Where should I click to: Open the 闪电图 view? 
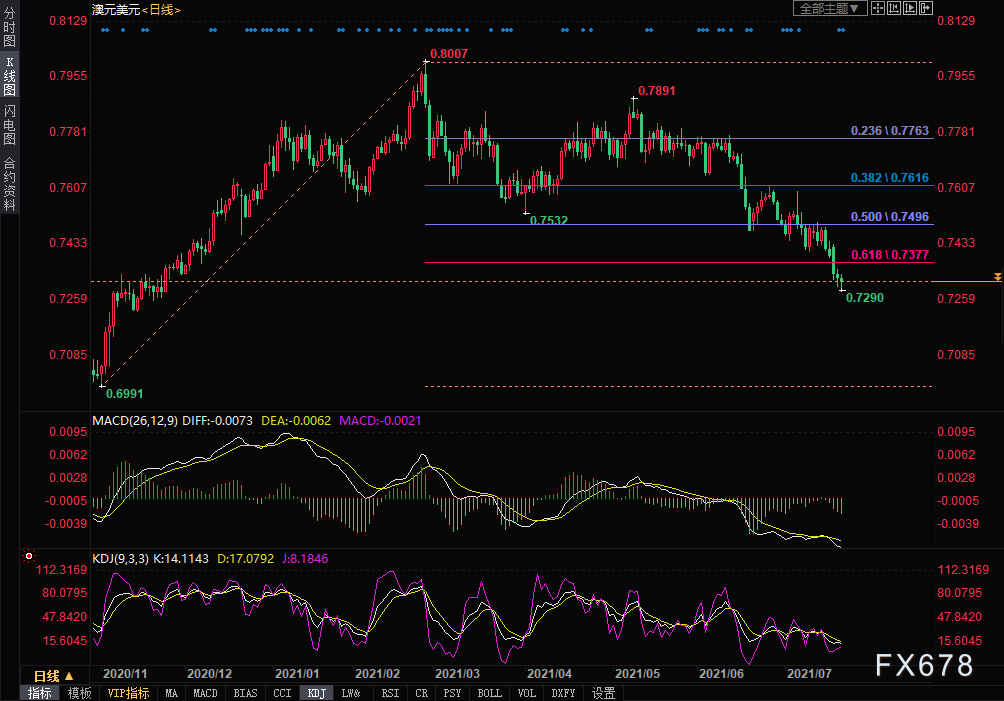9,126
